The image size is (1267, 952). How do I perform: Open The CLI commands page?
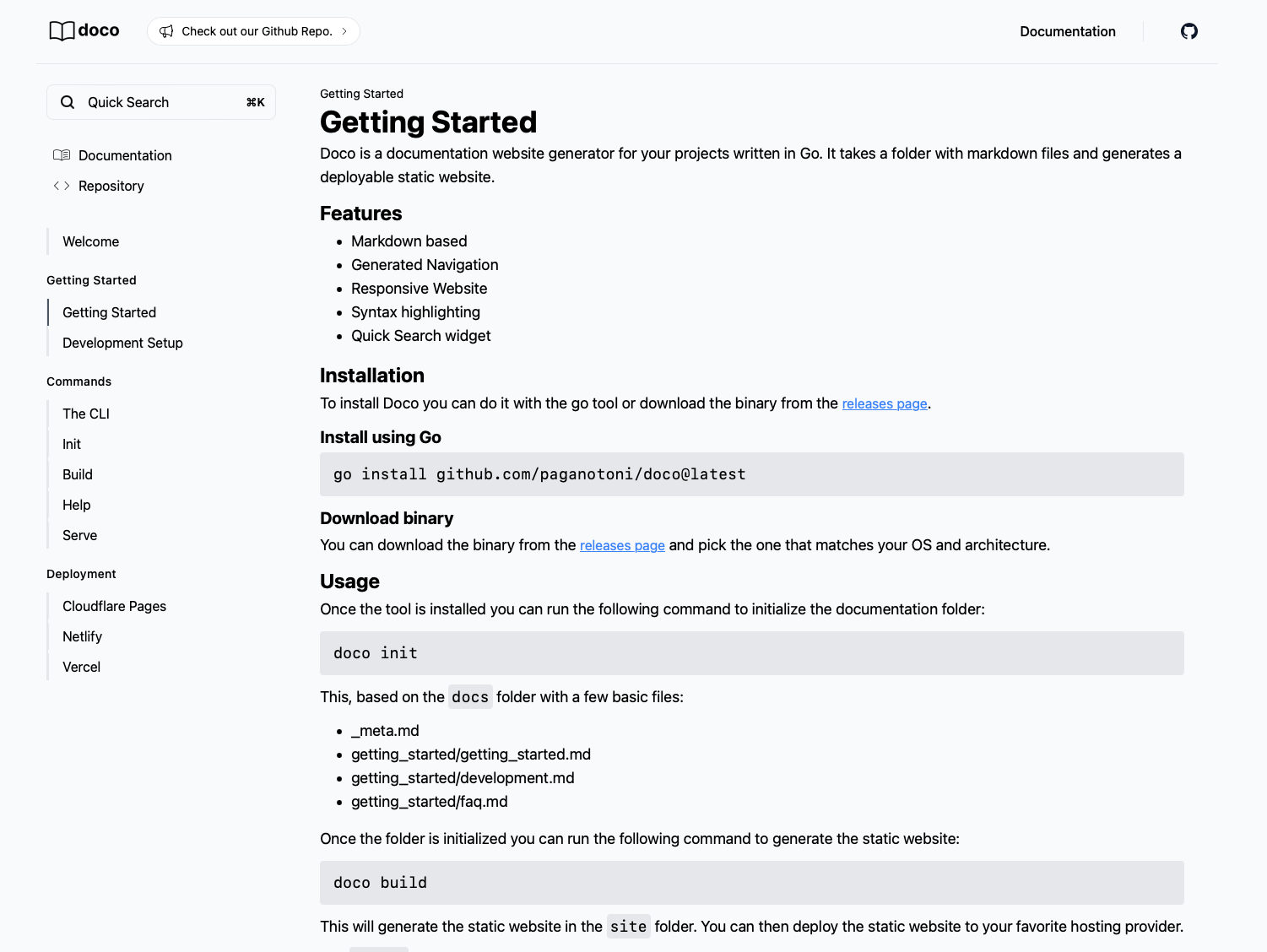[x=86, y=414]
